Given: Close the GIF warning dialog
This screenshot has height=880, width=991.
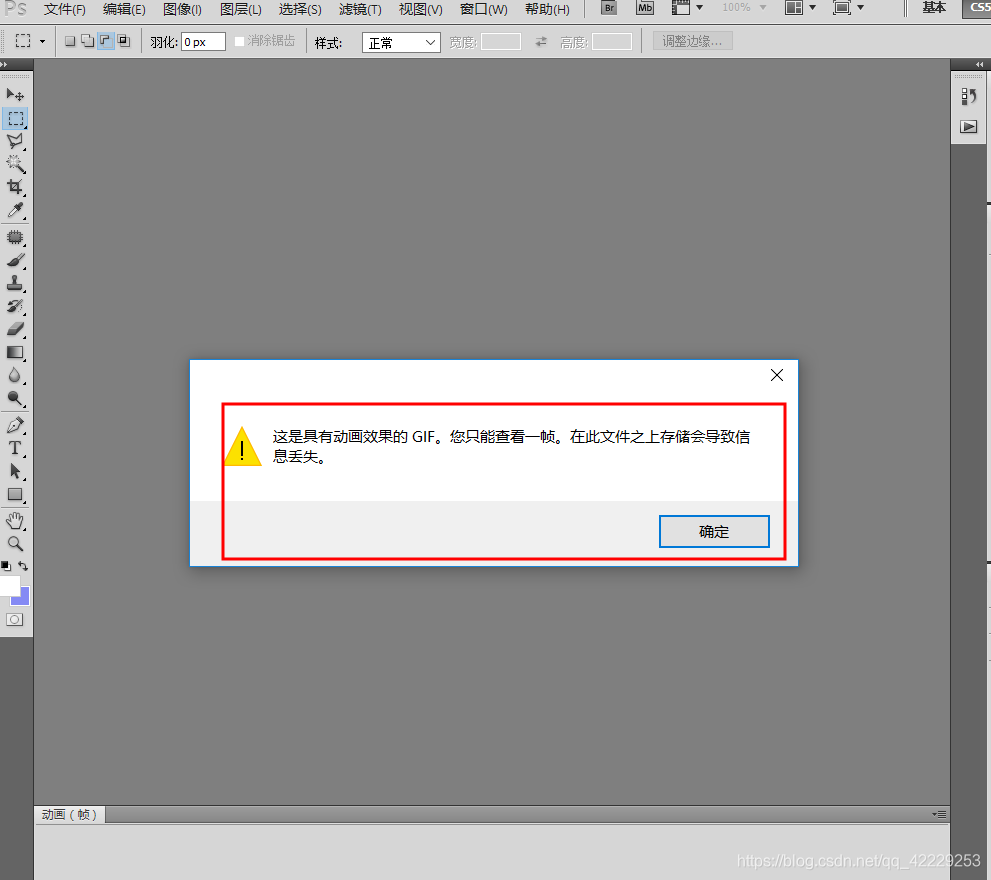Looking at the screenshot, I should click(x=777, y=376).
